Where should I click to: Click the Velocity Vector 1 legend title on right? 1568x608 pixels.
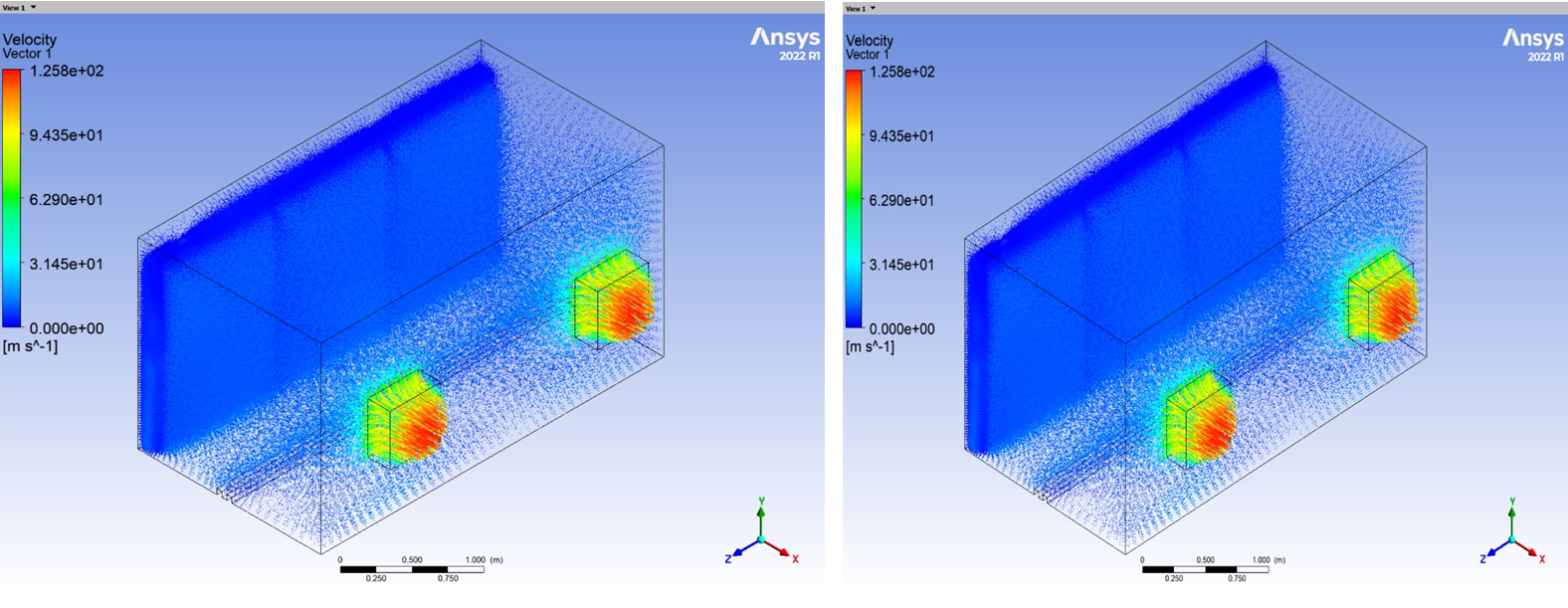[x=870, y=47]
